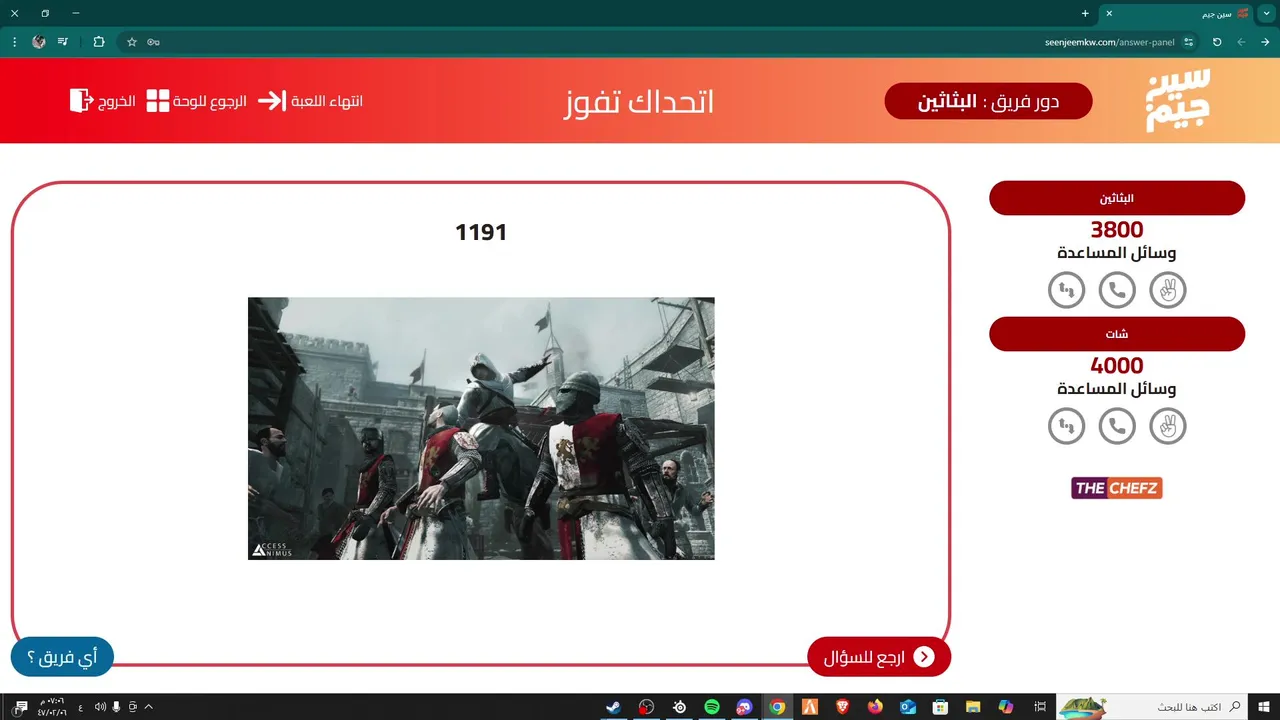Click the اتحداك تفوز title
This screenshot has height=720, width=1280.
tap(638, 102)
